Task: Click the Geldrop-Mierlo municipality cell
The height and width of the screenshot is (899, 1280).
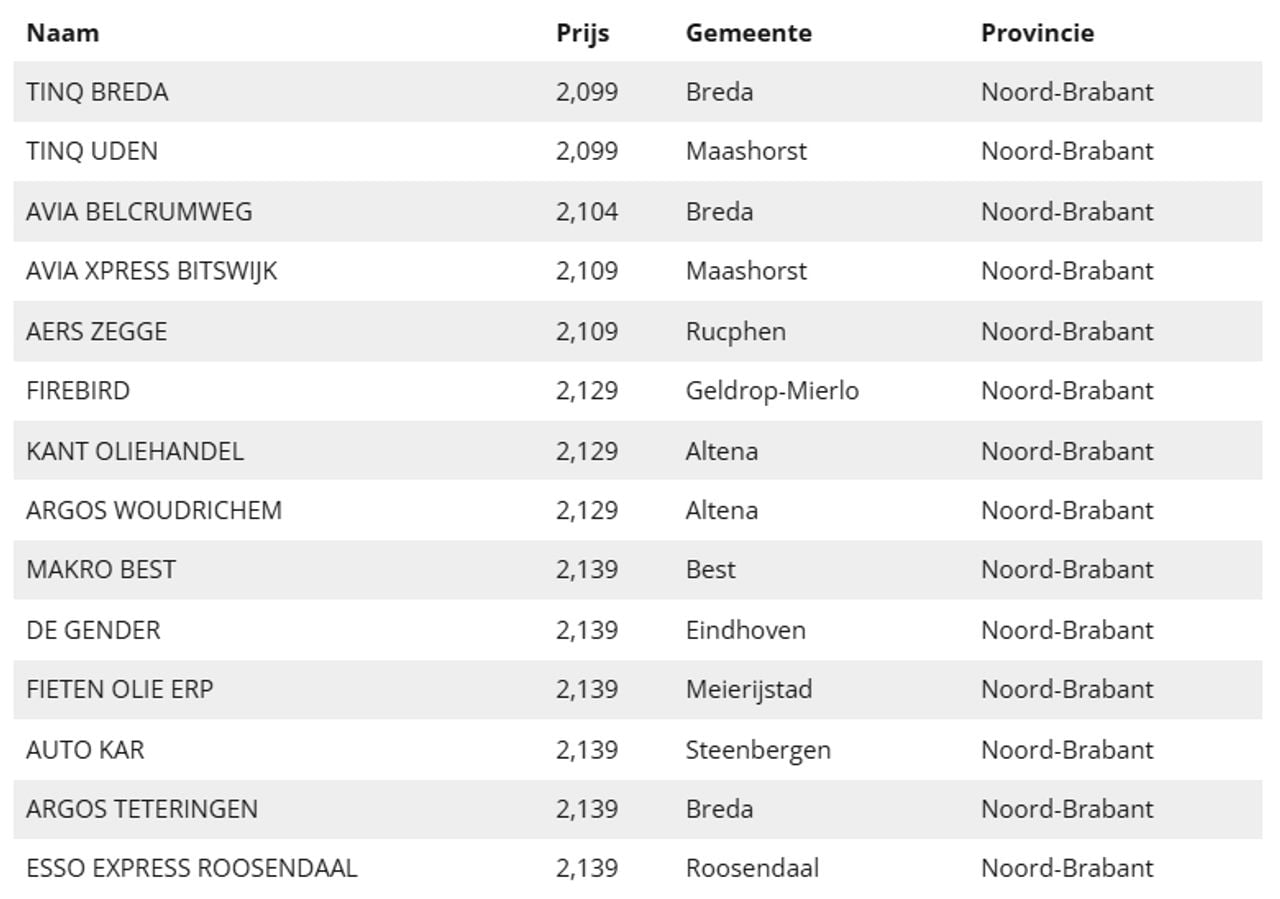Action: 772,391
